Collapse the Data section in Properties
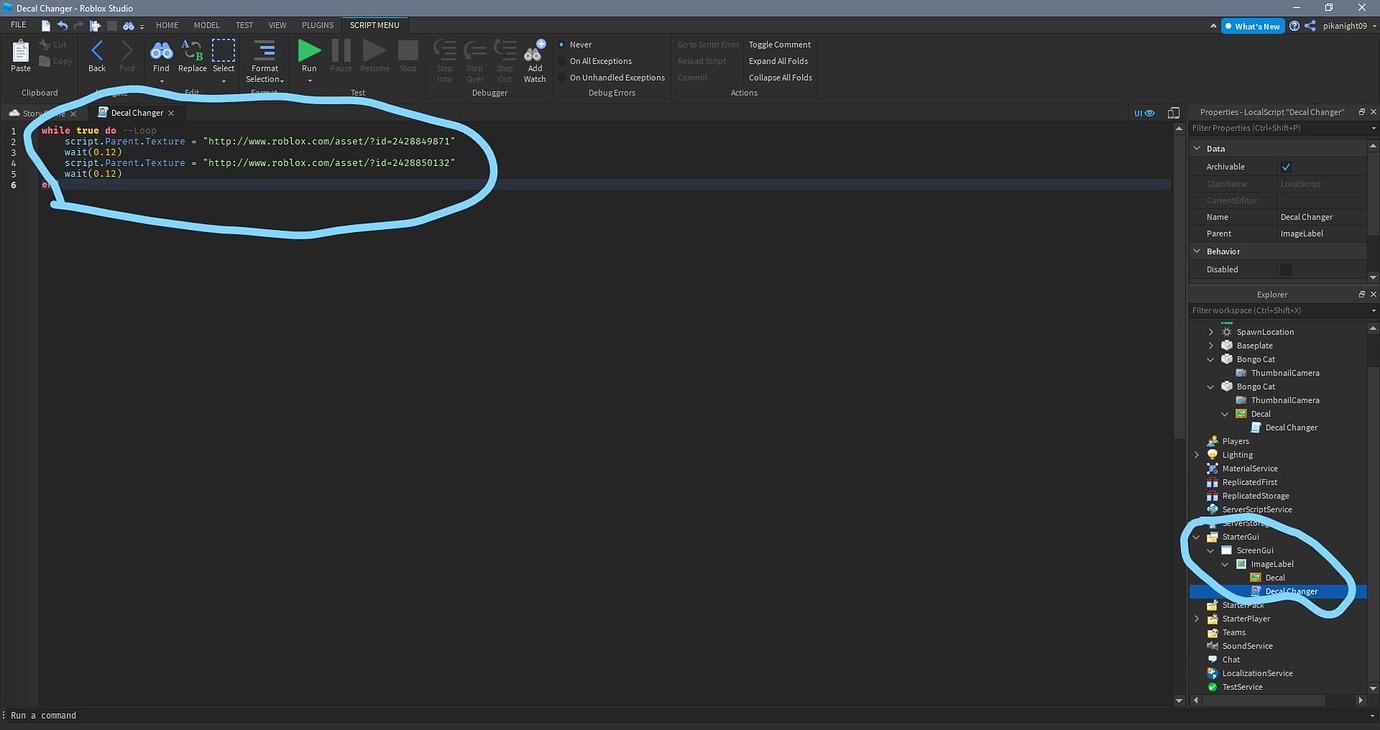The height and width of the screenshot is (730, 1380). (1196, 148)
